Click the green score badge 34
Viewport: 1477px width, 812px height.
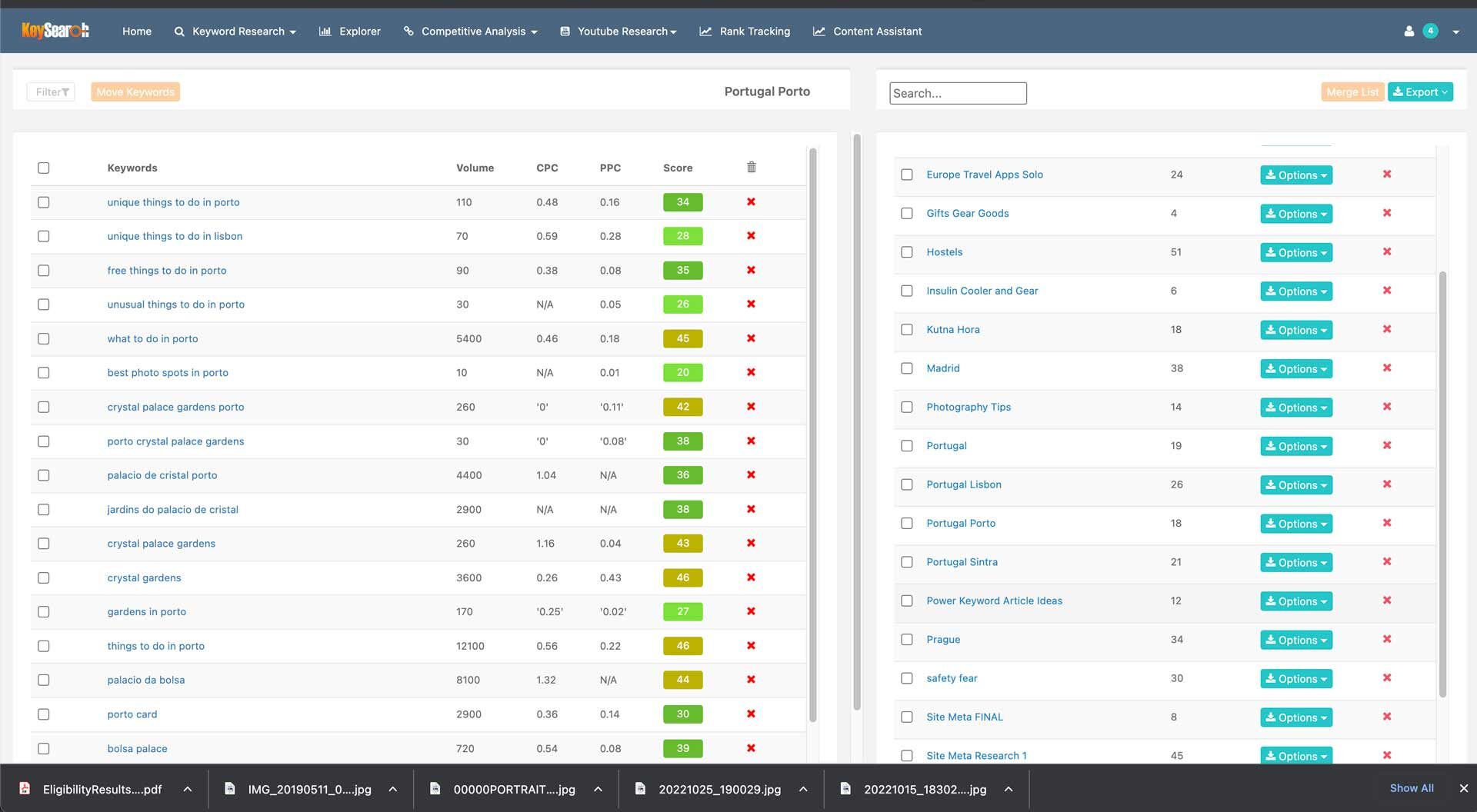click(683, 201)
